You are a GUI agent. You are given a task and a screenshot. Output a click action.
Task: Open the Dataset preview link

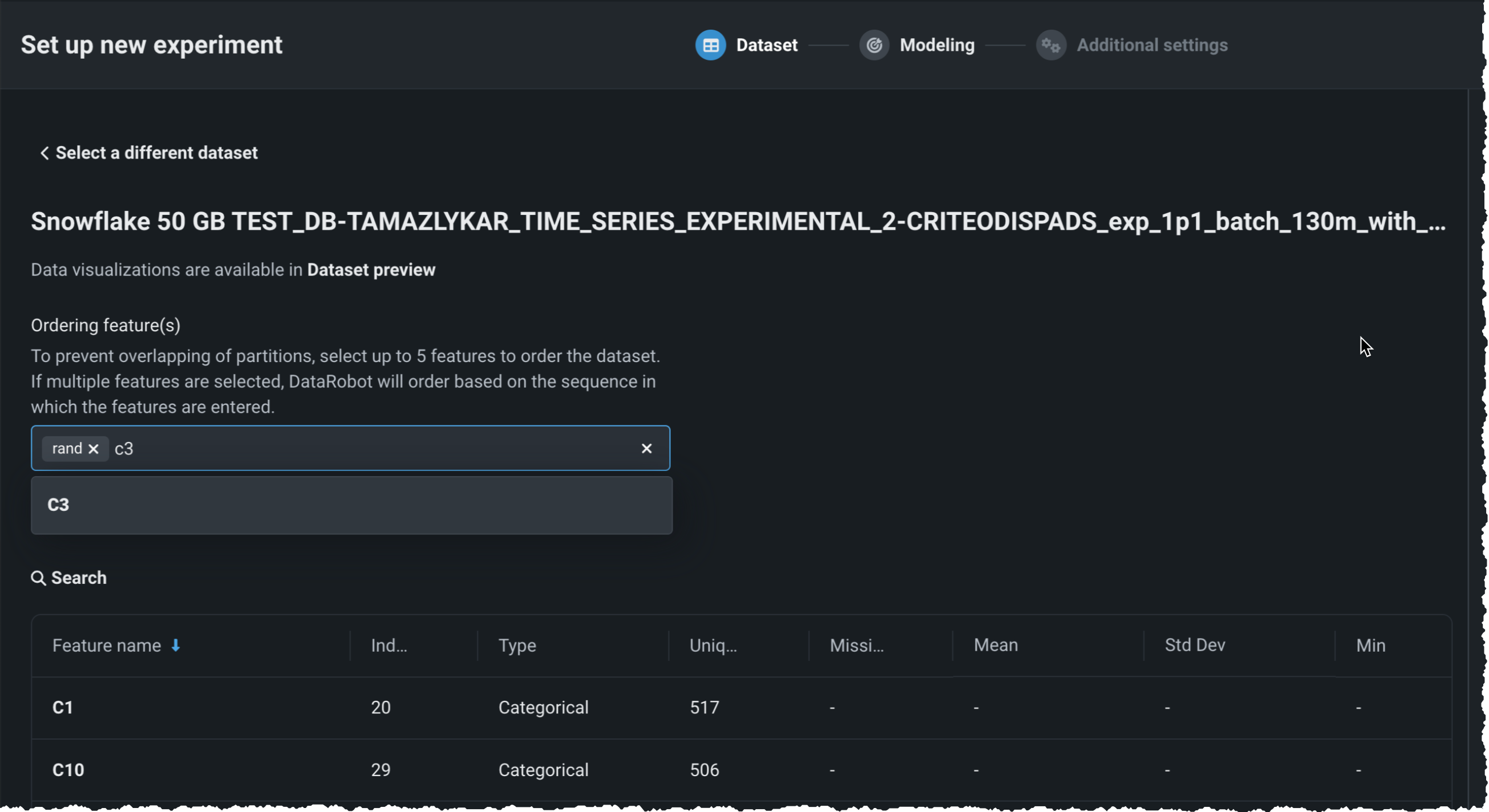click(370, 270)
